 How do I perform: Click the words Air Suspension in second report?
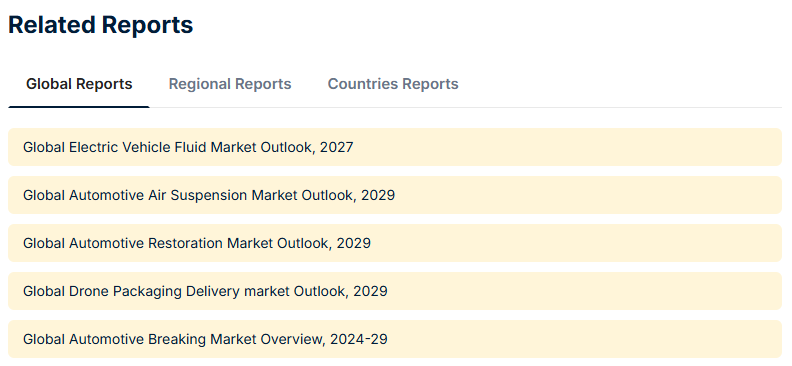pyautogui.click(x=197, y=195)
